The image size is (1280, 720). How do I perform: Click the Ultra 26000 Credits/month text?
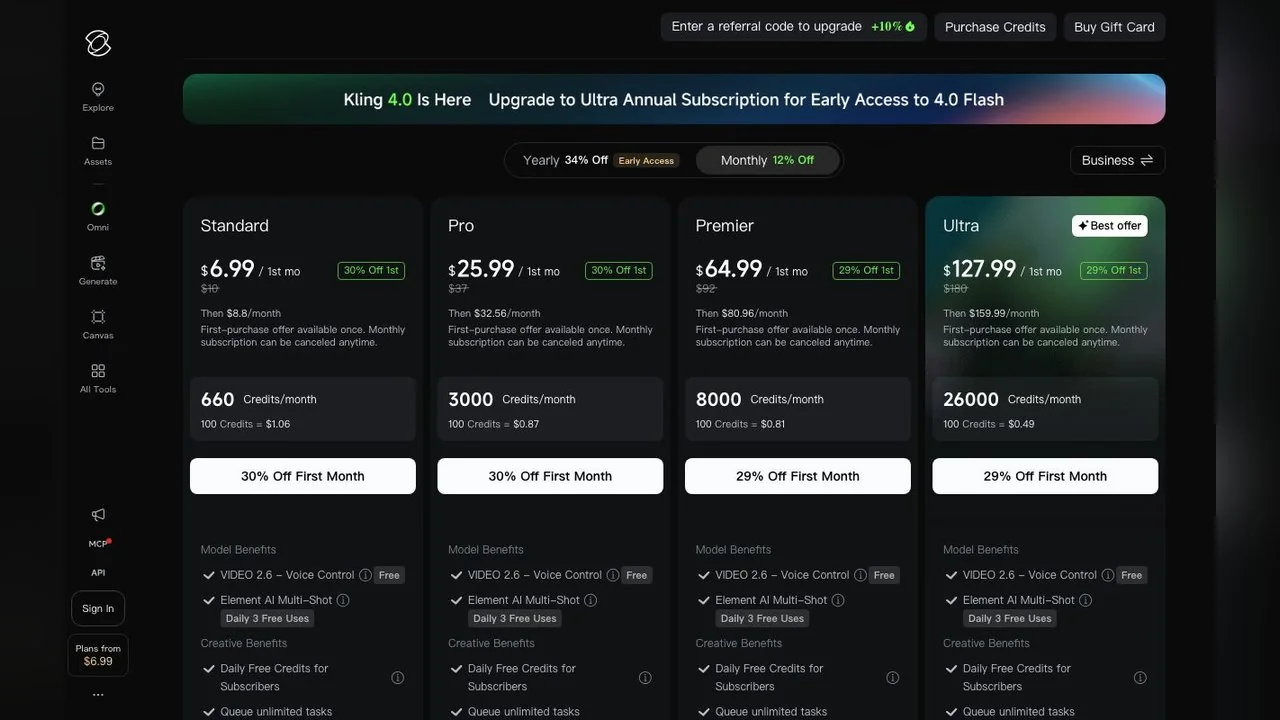pyautogui.click(x=1012, y=399)
